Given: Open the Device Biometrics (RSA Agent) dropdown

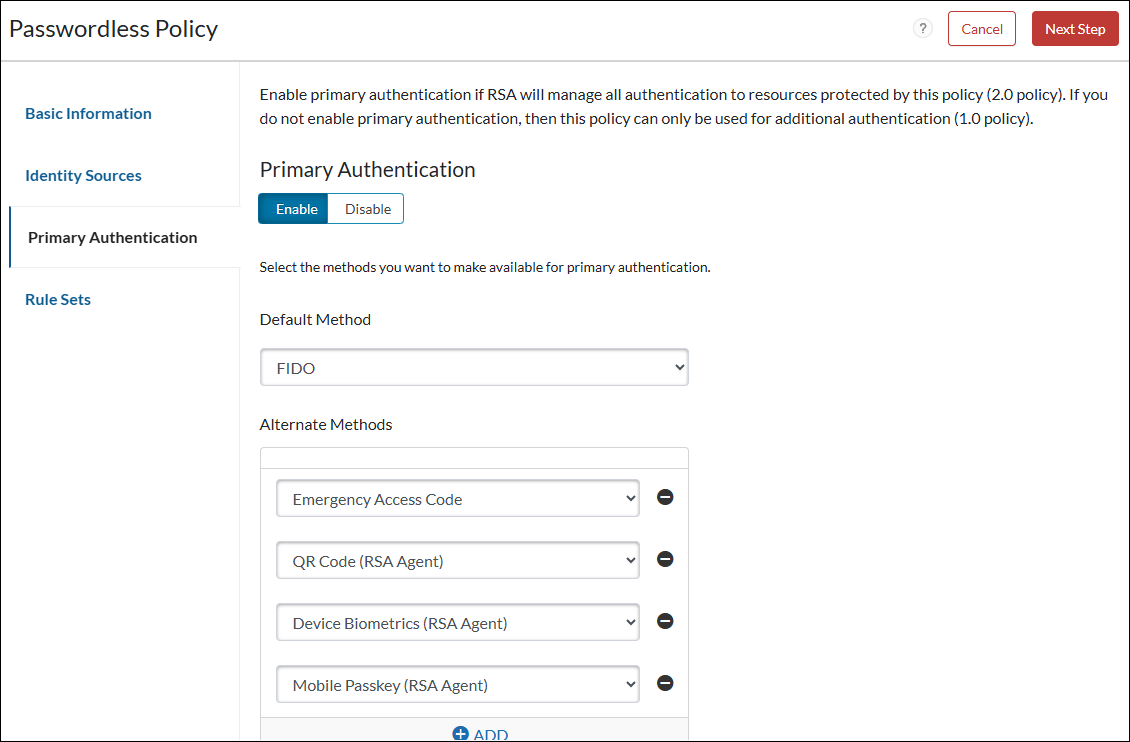Looking at the screenshot, I should [457, 623].
